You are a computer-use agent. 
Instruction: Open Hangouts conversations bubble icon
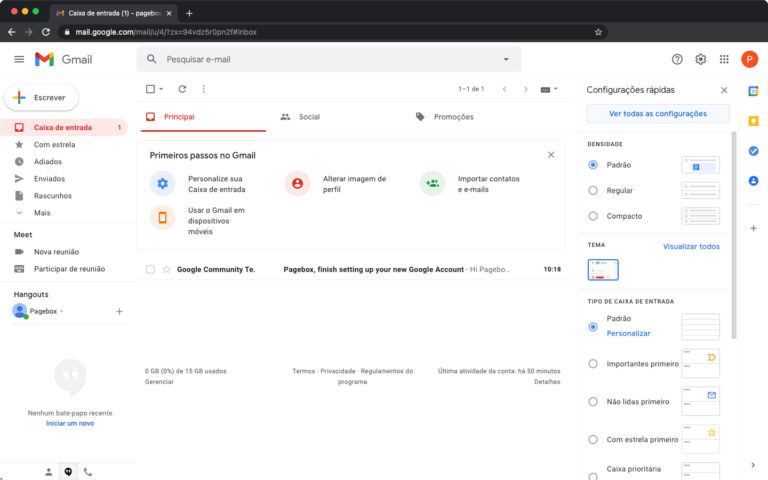coord(68,472)
